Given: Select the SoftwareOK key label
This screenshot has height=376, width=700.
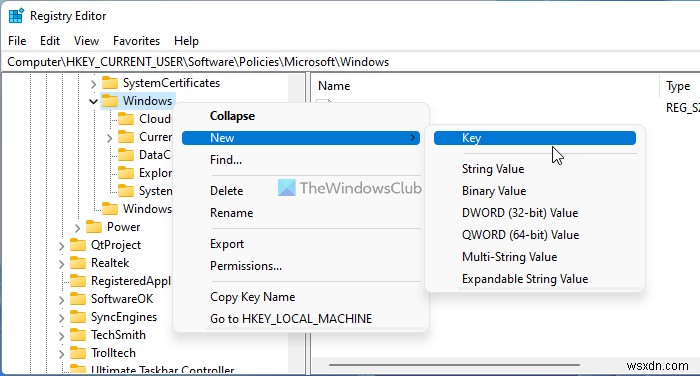Looking at the screenshot, I should (x=122, y=299).
